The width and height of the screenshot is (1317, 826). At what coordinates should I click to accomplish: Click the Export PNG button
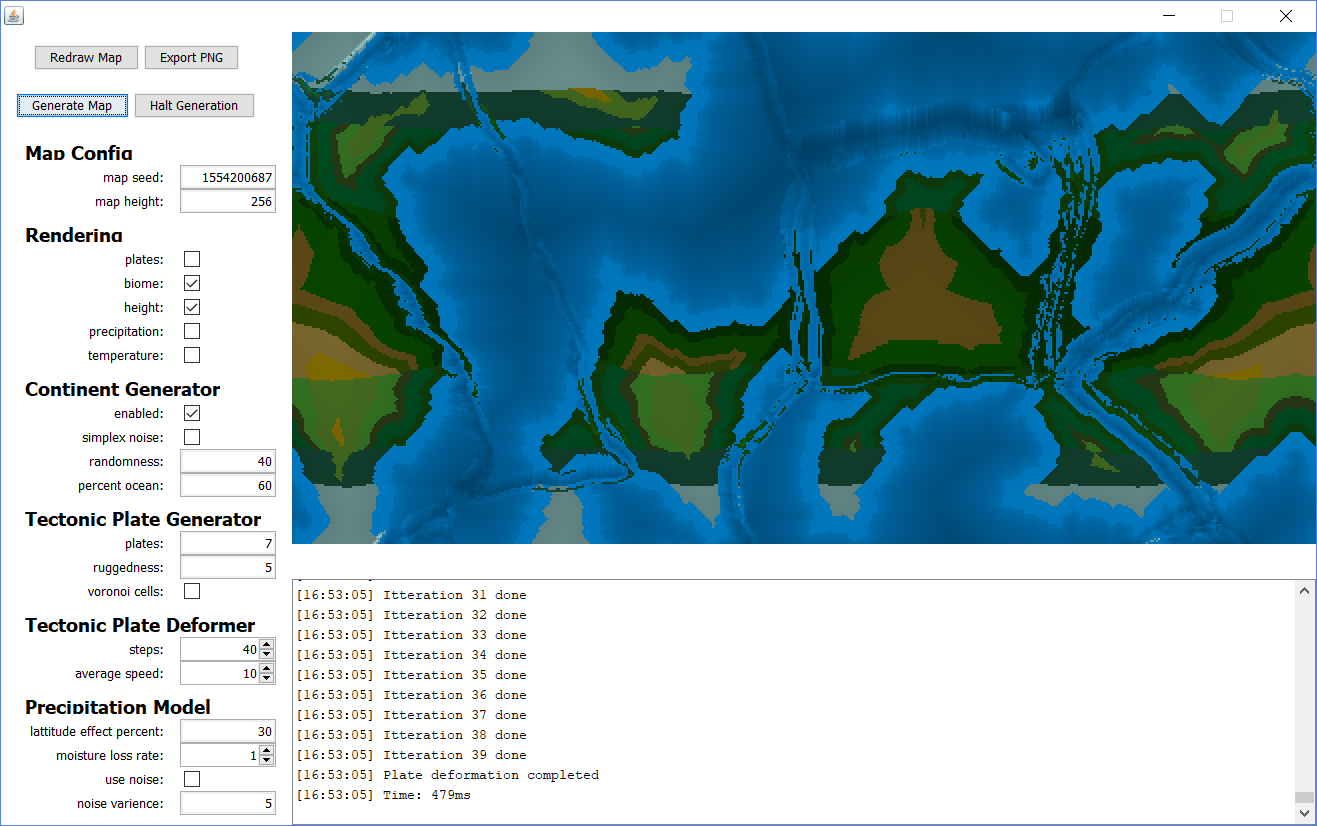click(192, 57)
